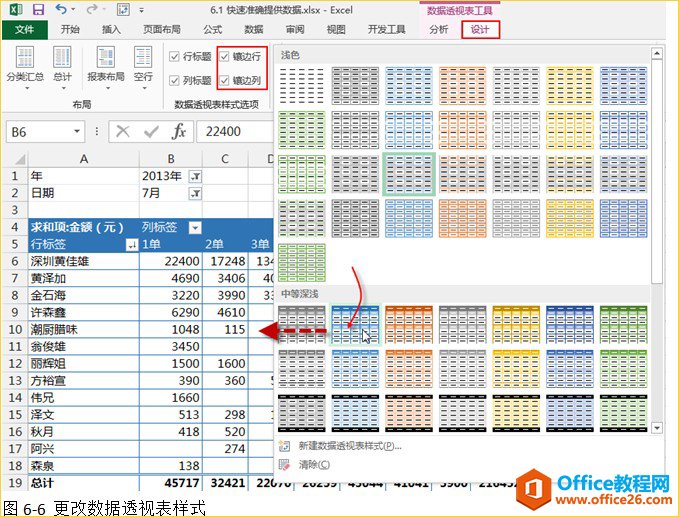Click cell B6 with value 22400
This screenshot has height=517, width=679.
click(171, 262)
